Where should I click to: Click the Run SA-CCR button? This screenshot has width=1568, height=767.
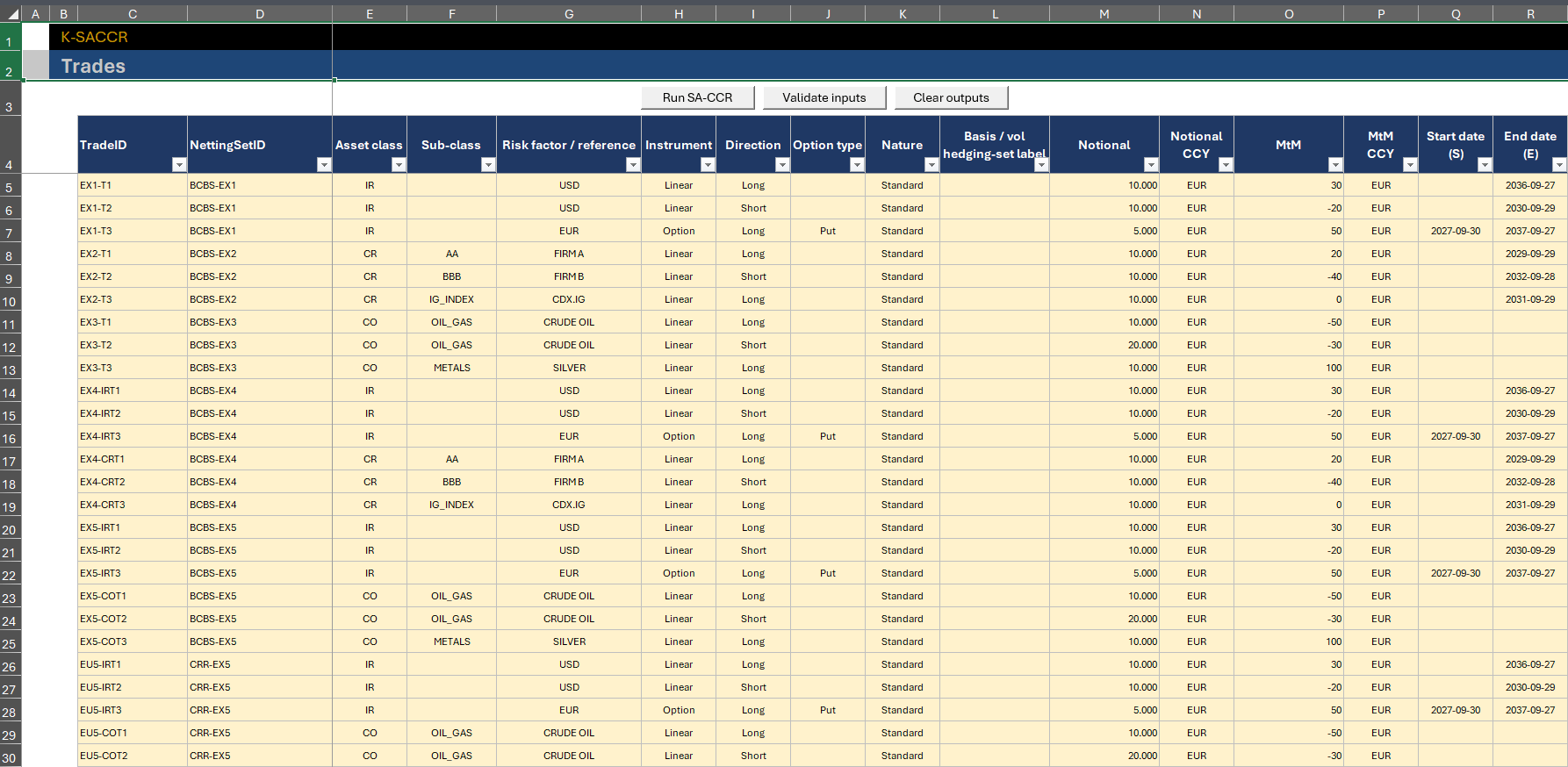point(697,97)
